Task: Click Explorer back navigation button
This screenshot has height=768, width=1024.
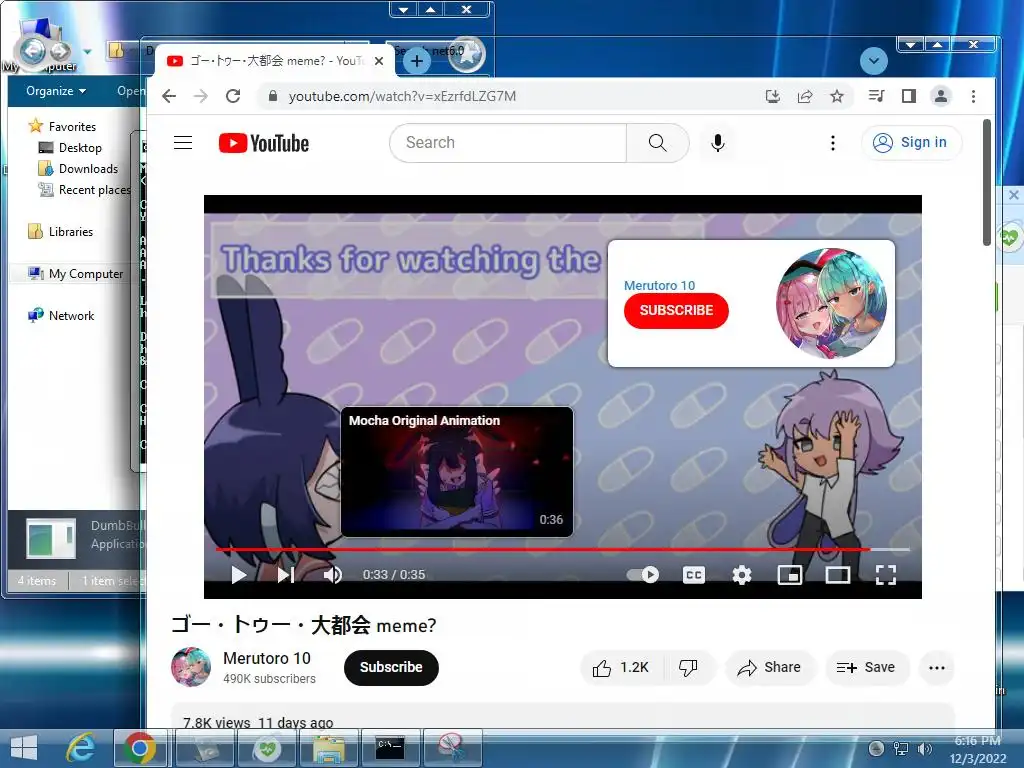Action: click(x=34, y=50)
